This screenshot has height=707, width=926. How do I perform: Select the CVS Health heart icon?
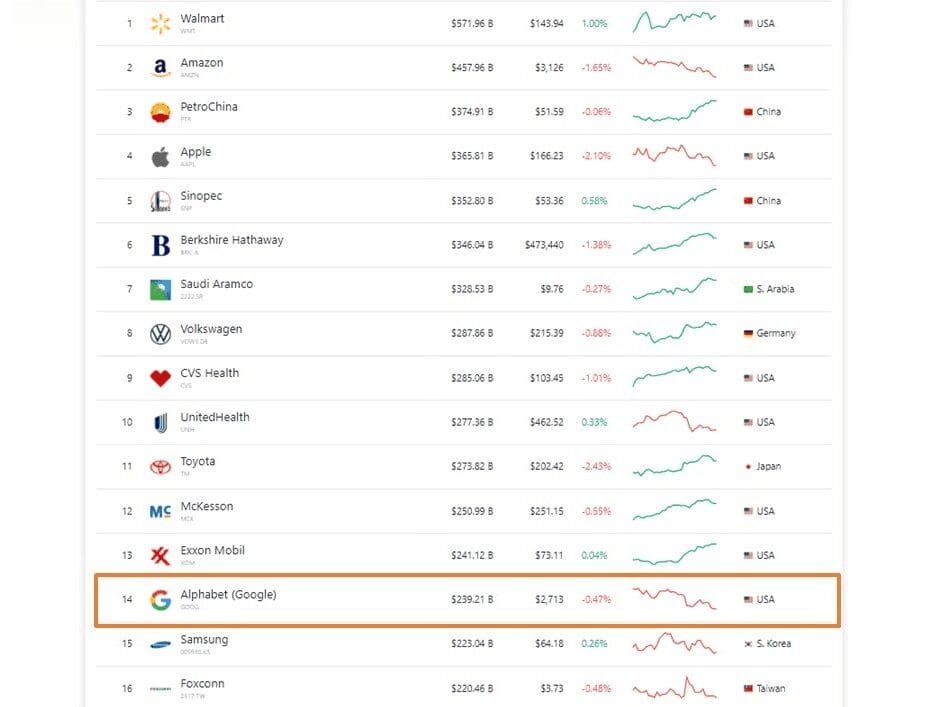pyautogui.click(x=160, y=377)
